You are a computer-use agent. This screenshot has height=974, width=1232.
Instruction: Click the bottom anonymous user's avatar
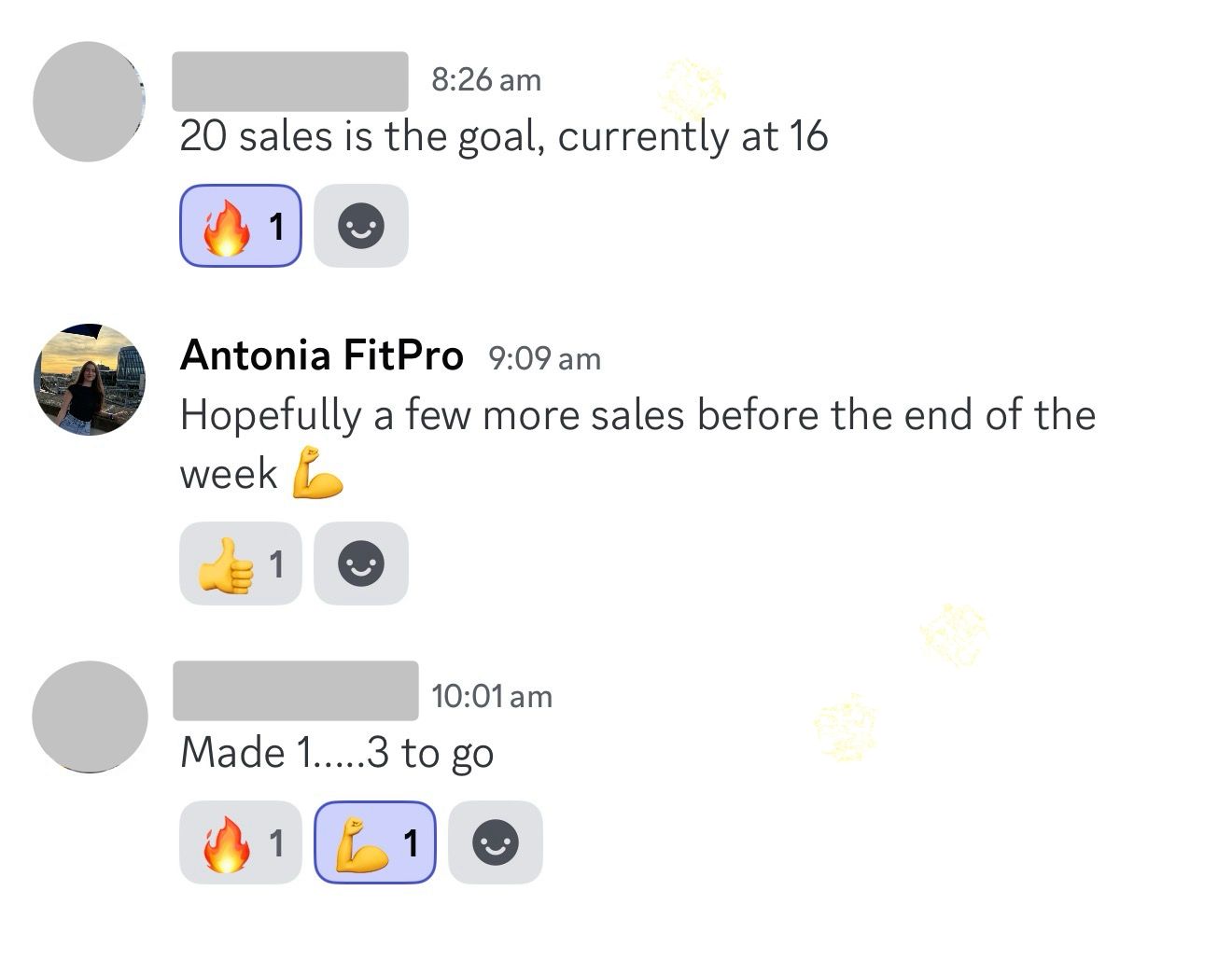click(89, 717)
